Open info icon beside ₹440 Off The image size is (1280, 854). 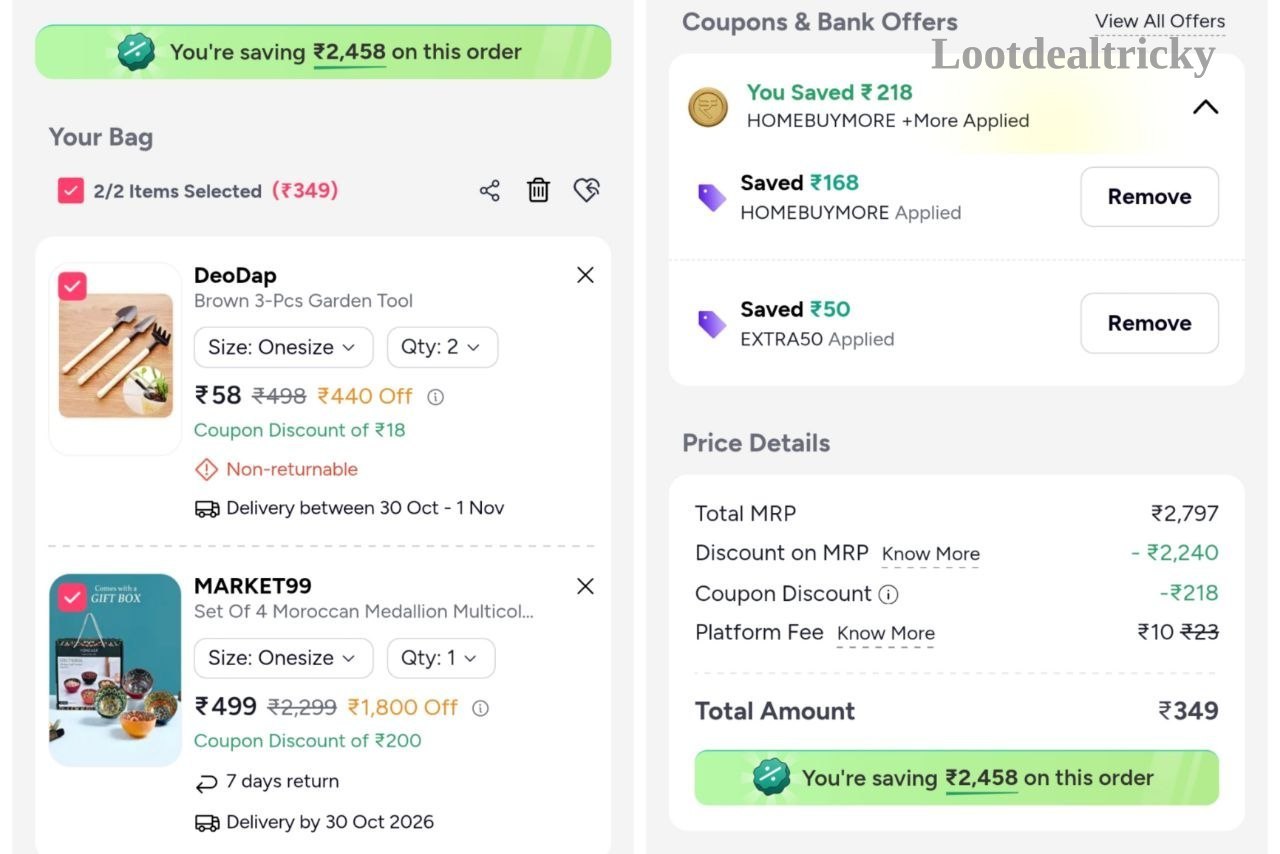(435, 397)
